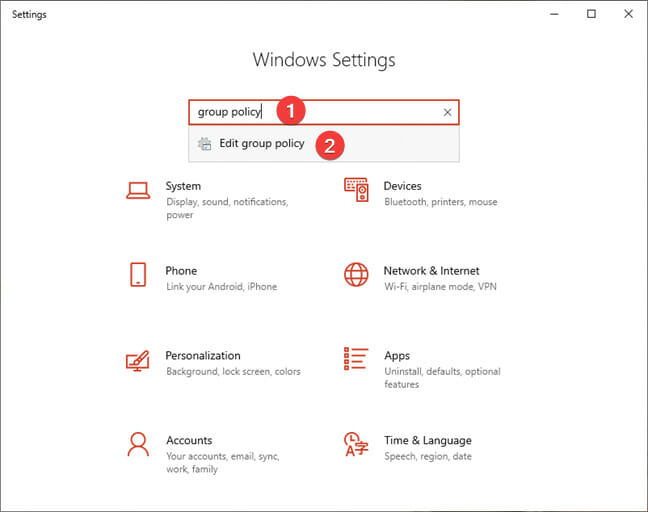Click 'Speech, region, date' description
Viewport: 648px width, 512px height.
[x=428, y=456]
